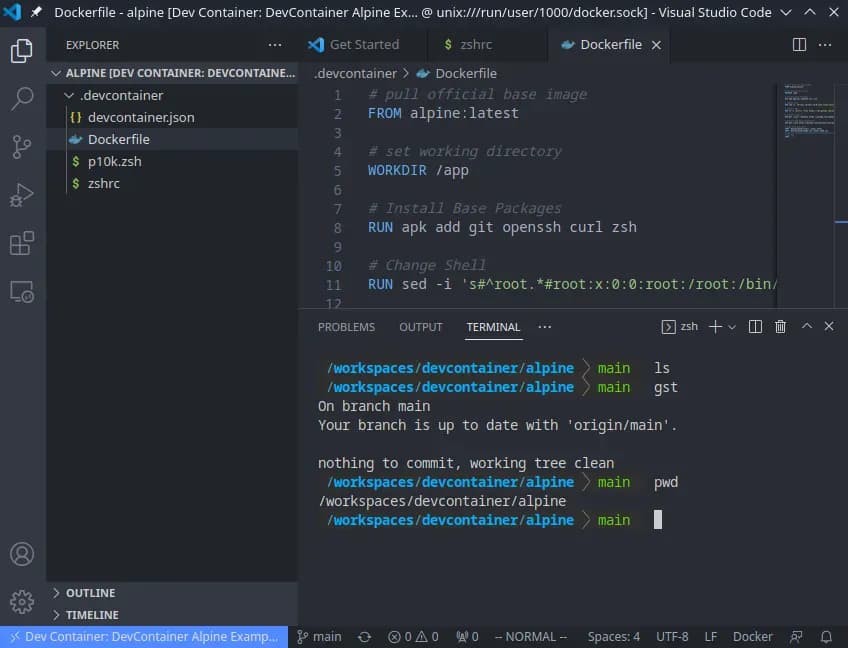Open zshrc file in explorer
Image resolution: width=848 pixels, height=648 pixels.
coord(172,183)
